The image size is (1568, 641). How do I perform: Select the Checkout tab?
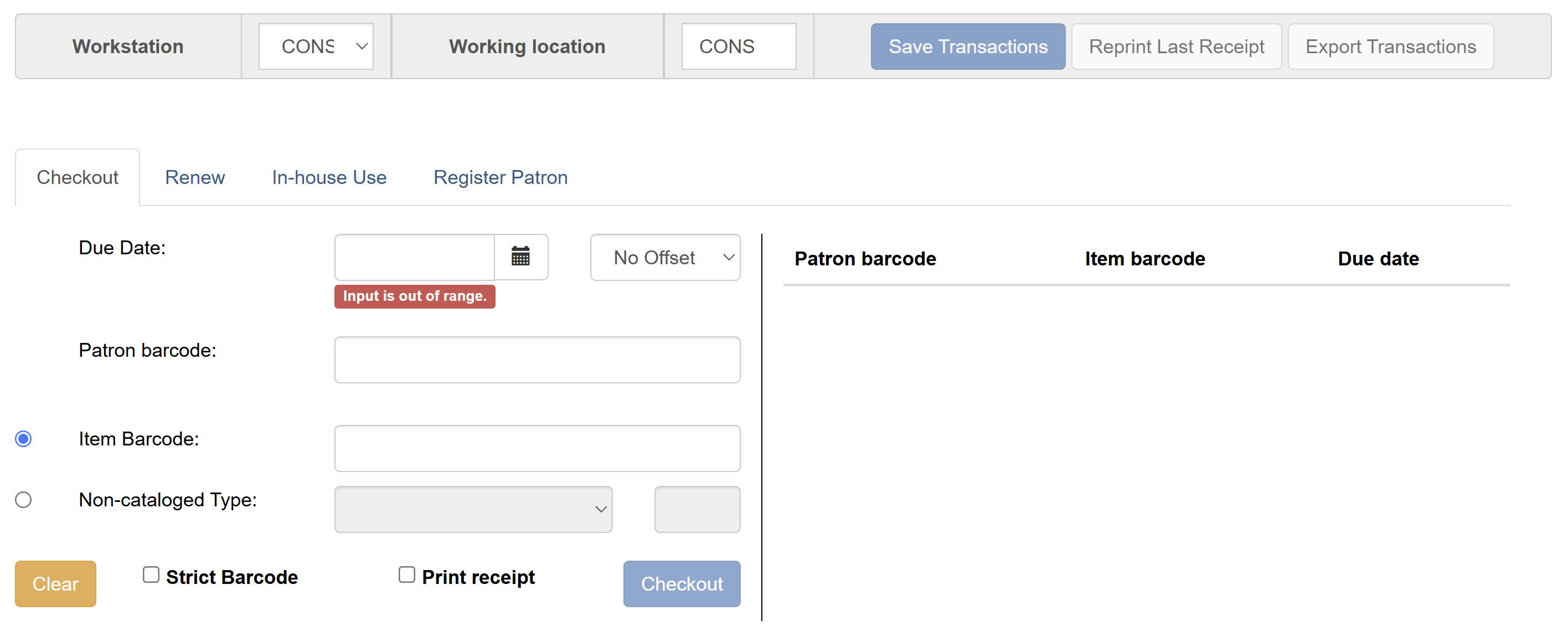point(78,177)
